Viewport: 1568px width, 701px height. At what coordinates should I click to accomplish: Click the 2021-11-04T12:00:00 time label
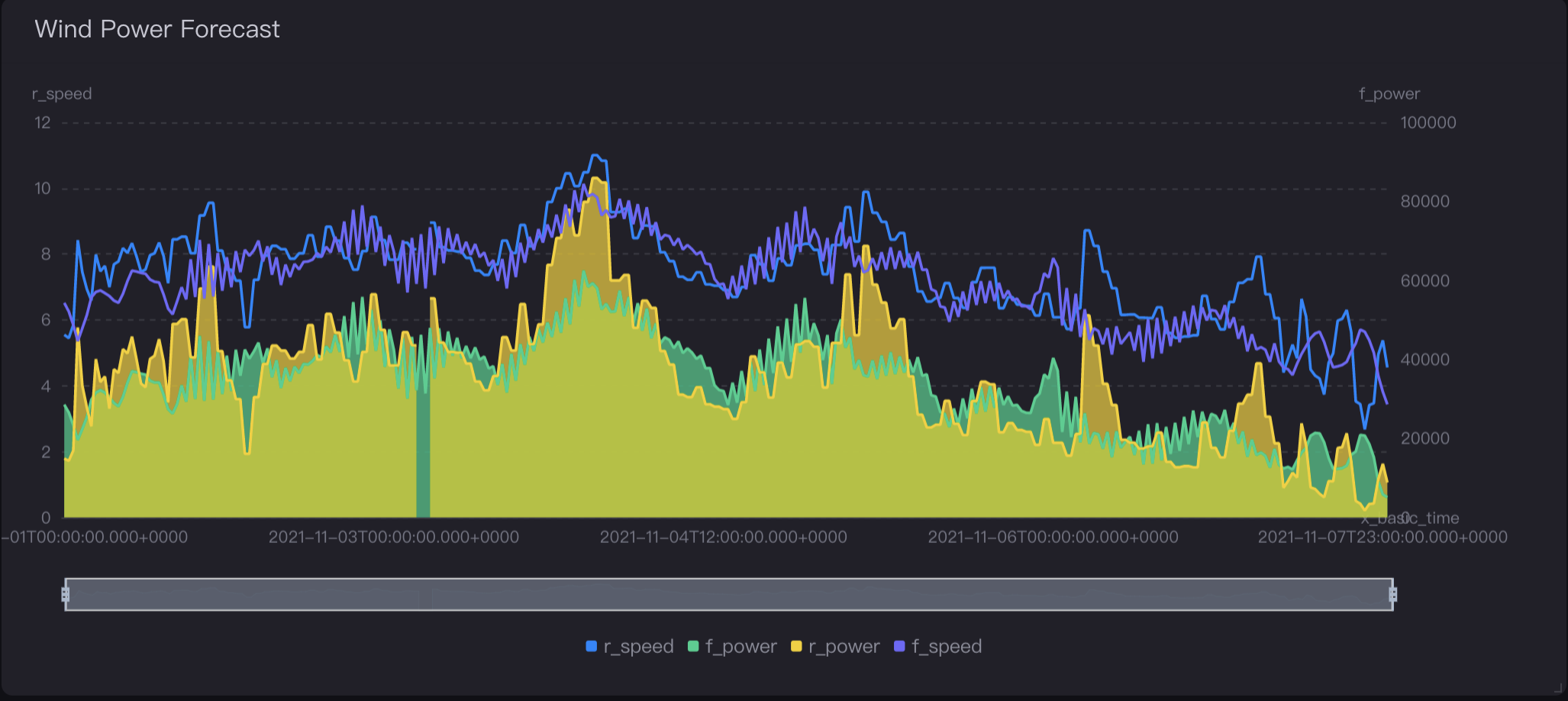(x=724, y=537)
